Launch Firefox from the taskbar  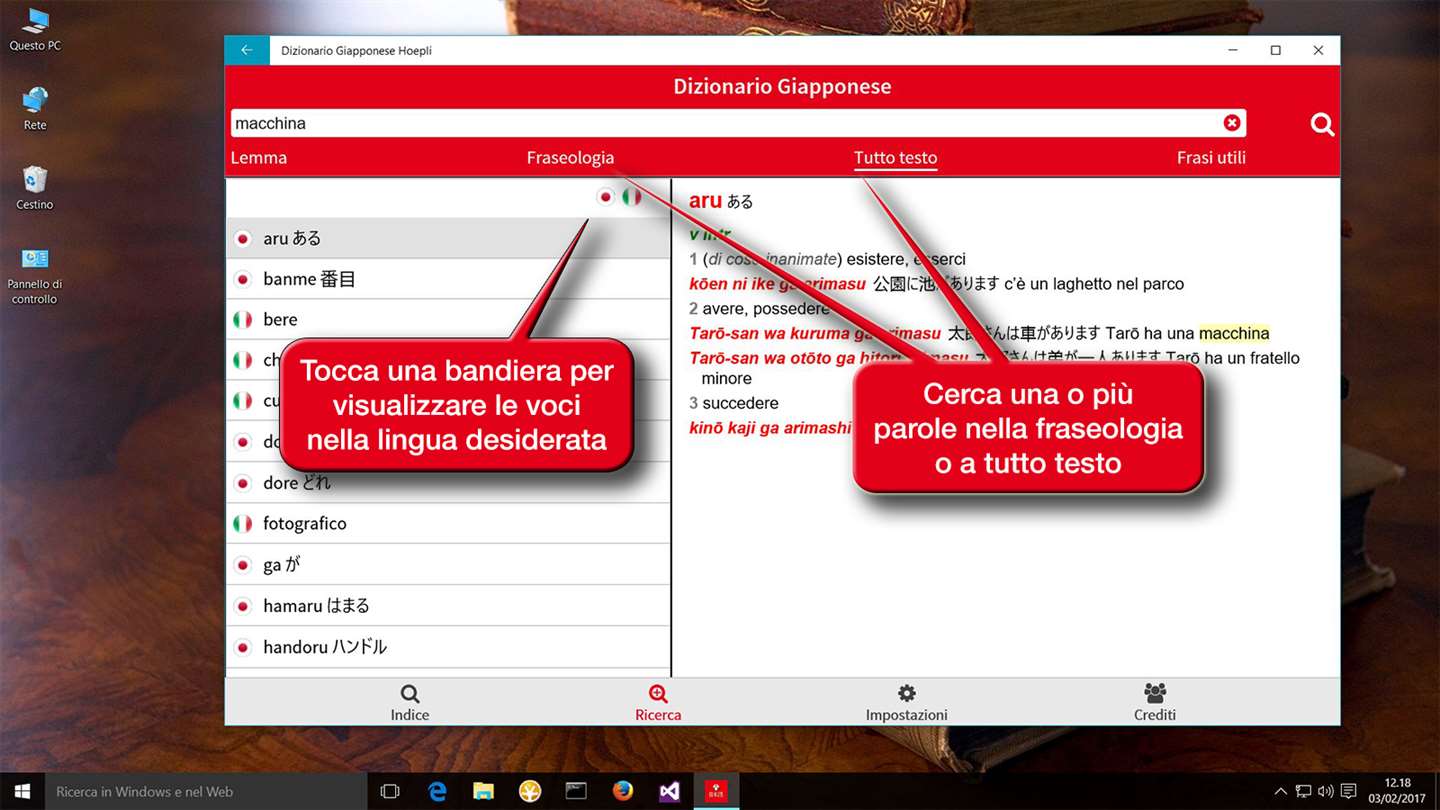click(623, 791)
